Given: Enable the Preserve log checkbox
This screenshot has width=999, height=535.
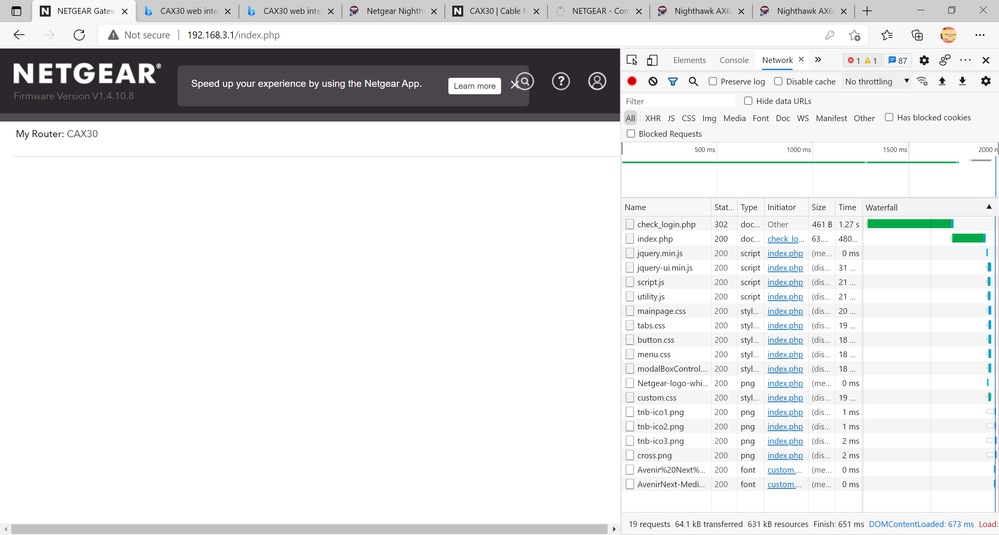Looking at the screenshot, I should click(713, 81).
